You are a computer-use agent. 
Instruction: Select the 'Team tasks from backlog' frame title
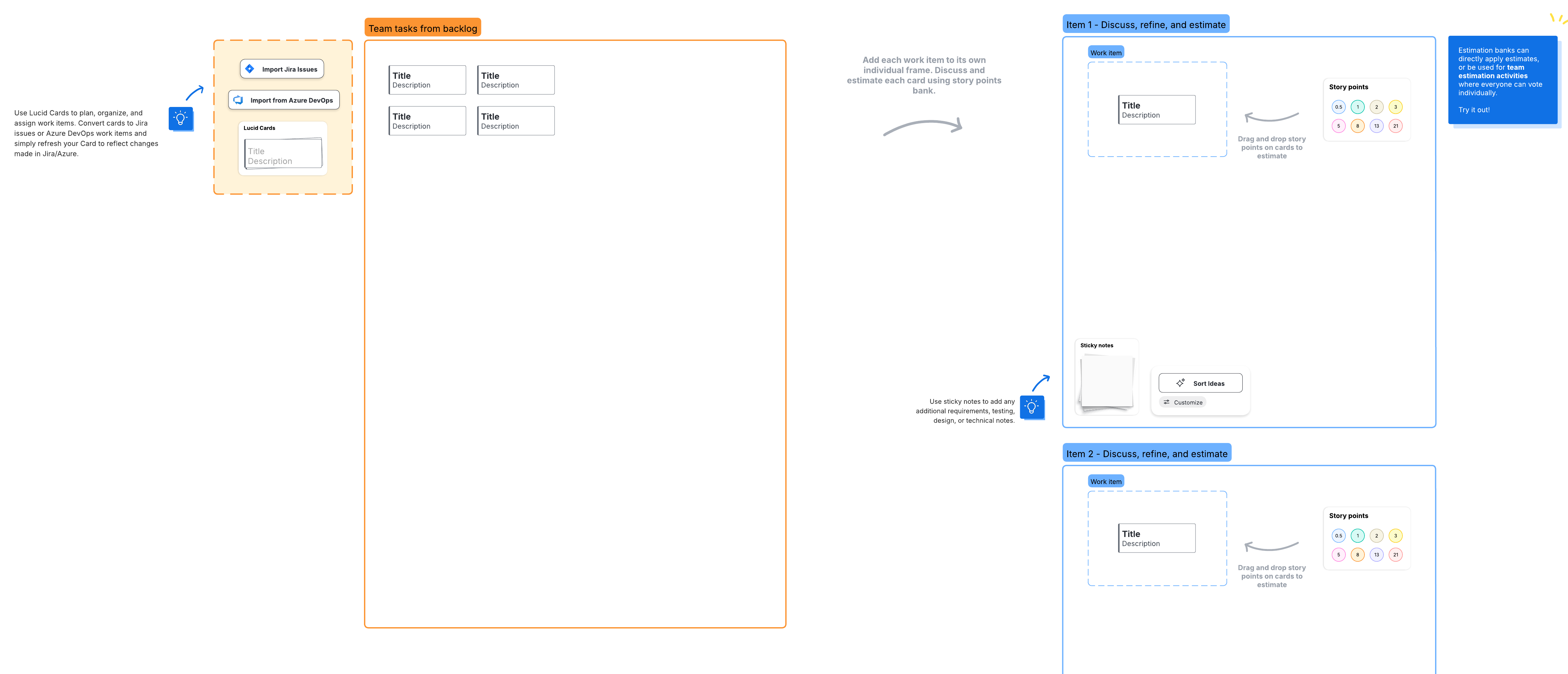click(423, 28)
